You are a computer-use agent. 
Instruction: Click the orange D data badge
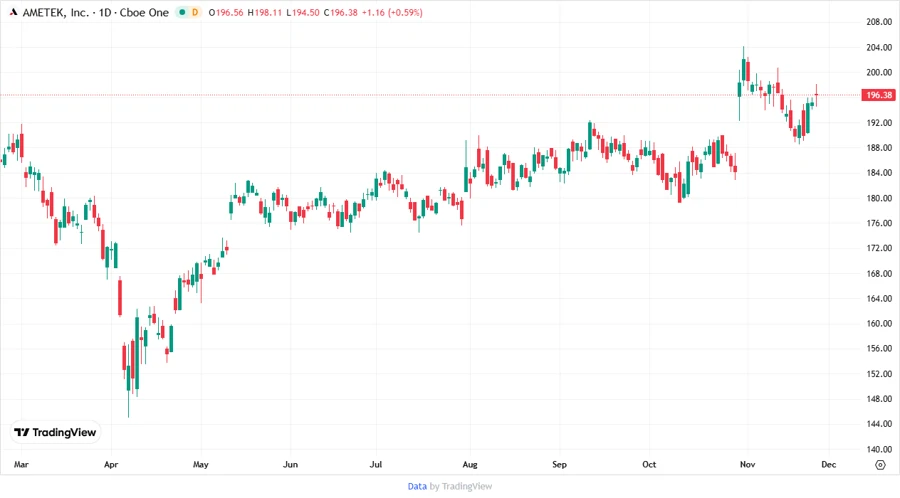(195, 12)
